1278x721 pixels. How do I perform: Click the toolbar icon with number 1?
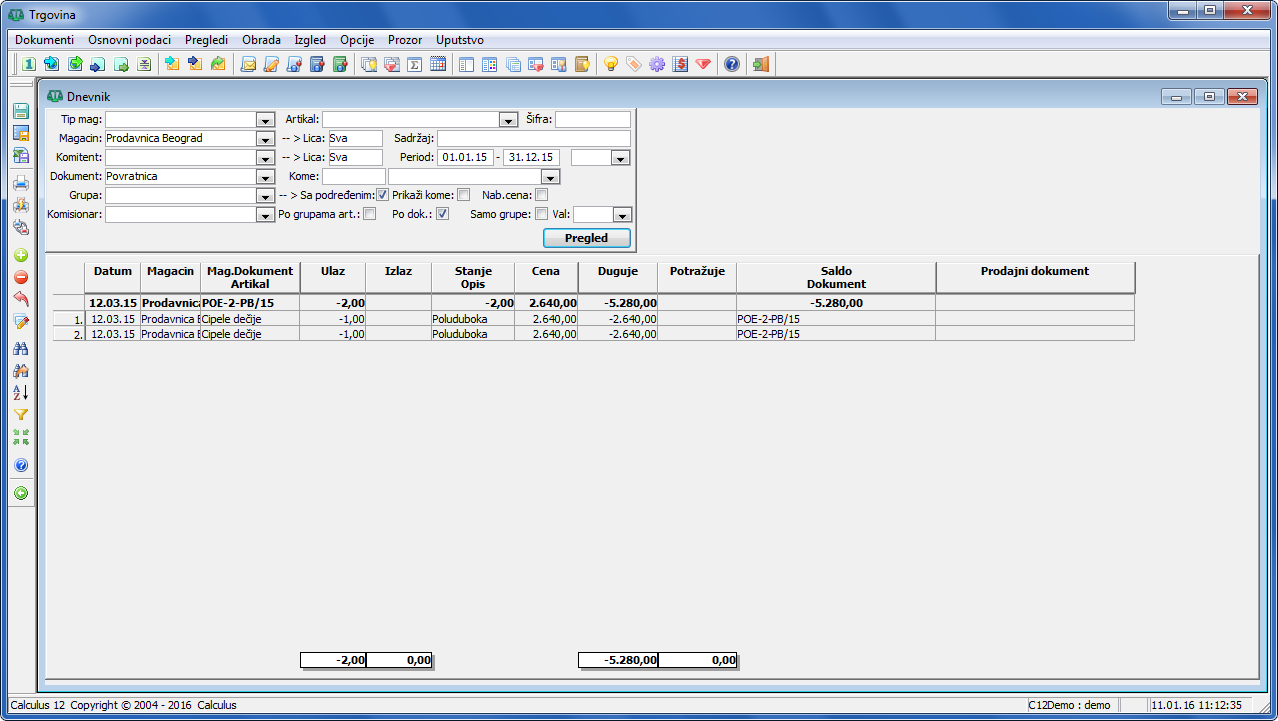click(x=29, y=64)
